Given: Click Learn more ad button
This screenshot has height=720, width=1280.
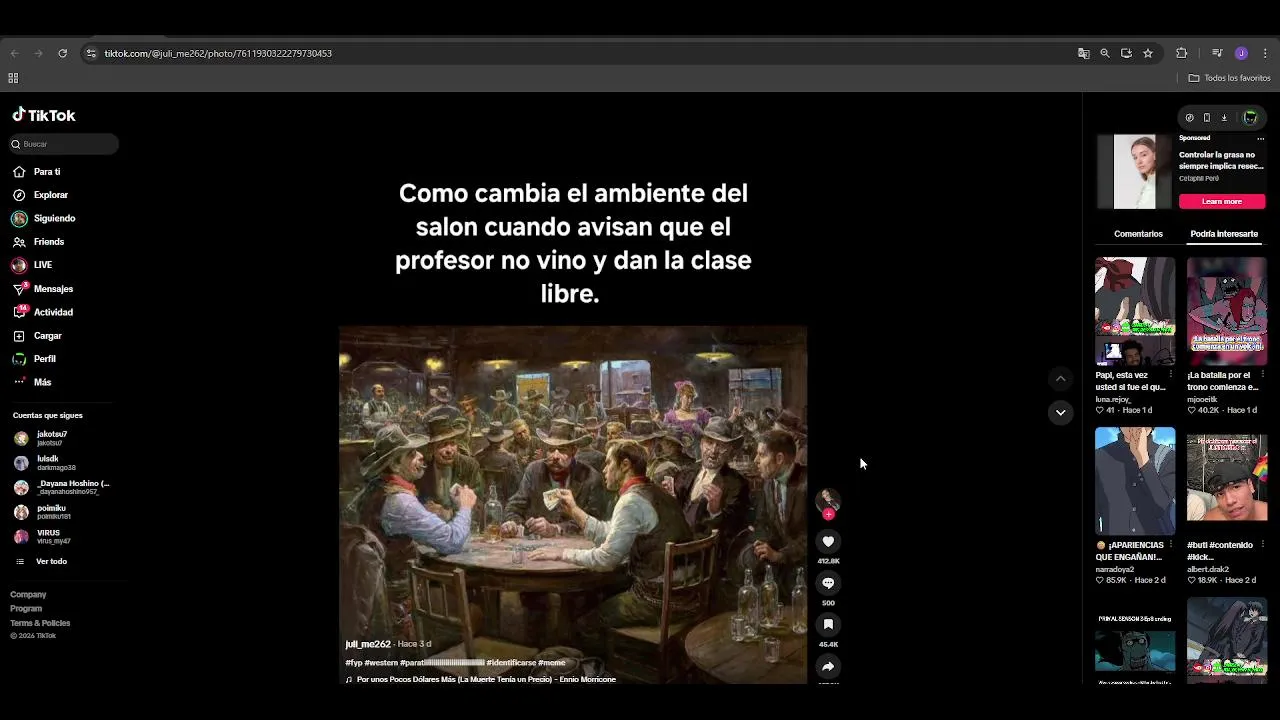Looking at the screenshot, I should [x=1222, y=201].
